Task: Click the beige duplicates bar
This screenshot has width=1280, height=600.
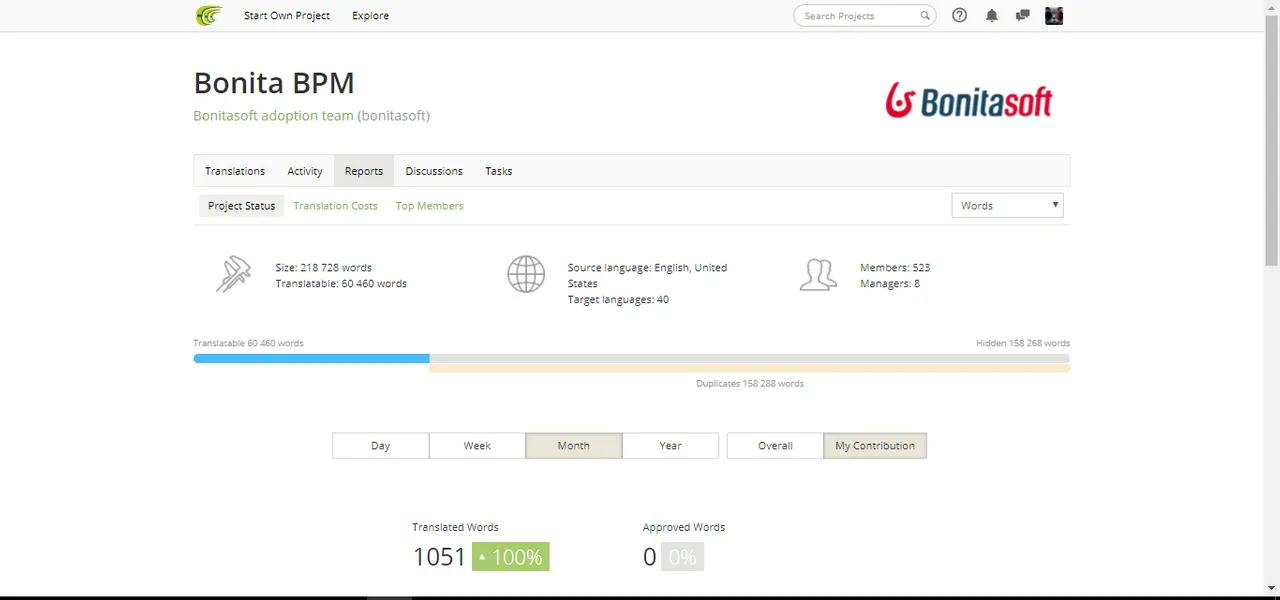Action: coord(750,368)
